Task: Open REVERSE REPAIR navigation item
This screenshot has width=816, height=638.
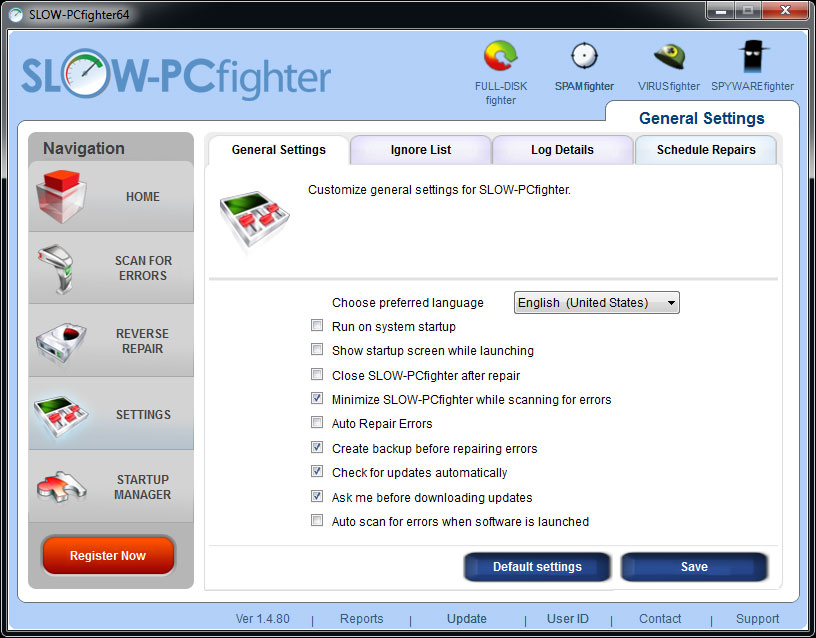Action: click(x=111, y=341)
